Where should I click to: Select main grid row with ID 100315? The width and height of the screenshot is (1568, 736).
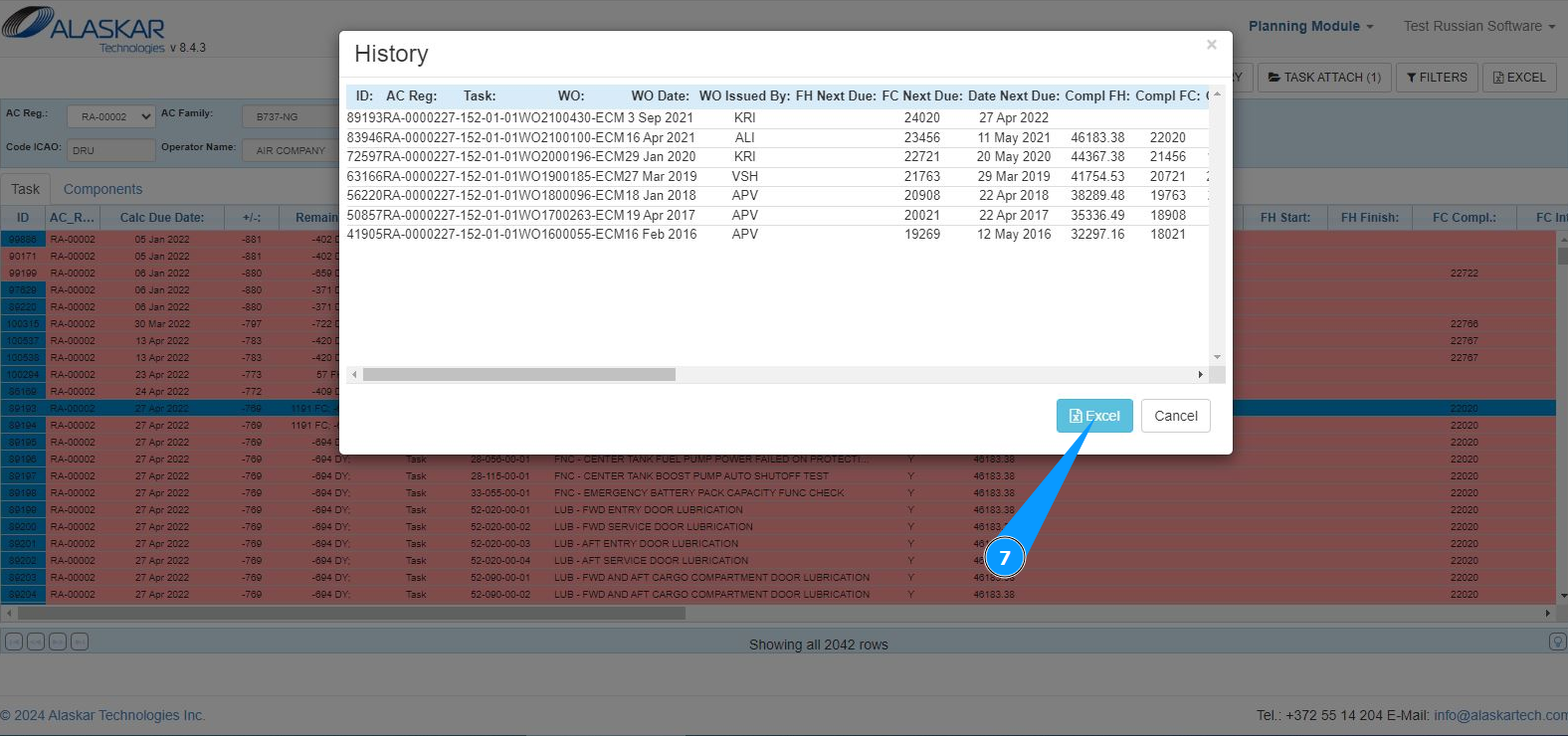777,323
